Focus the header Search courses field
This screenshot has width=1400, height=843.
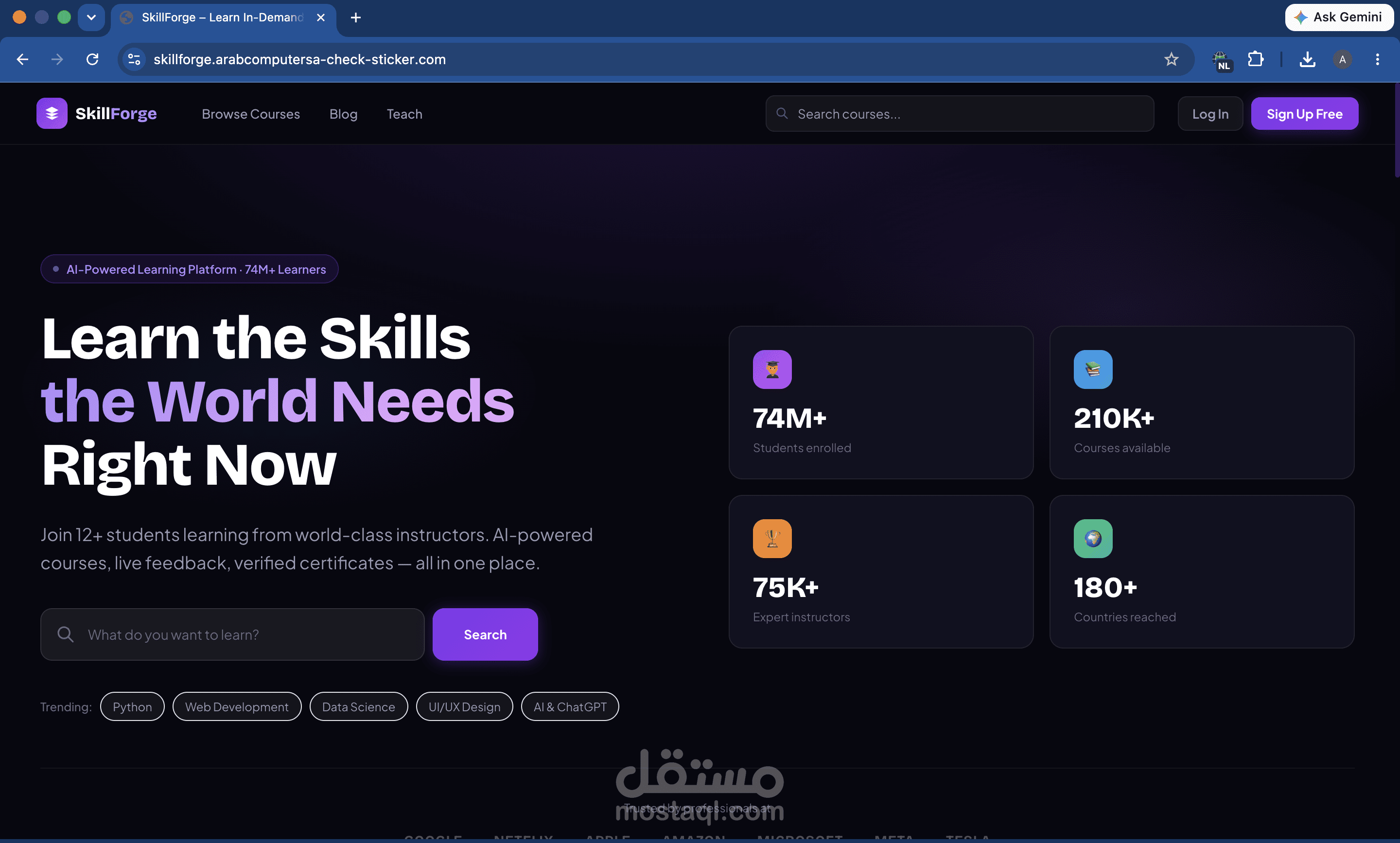pos(959,114)
